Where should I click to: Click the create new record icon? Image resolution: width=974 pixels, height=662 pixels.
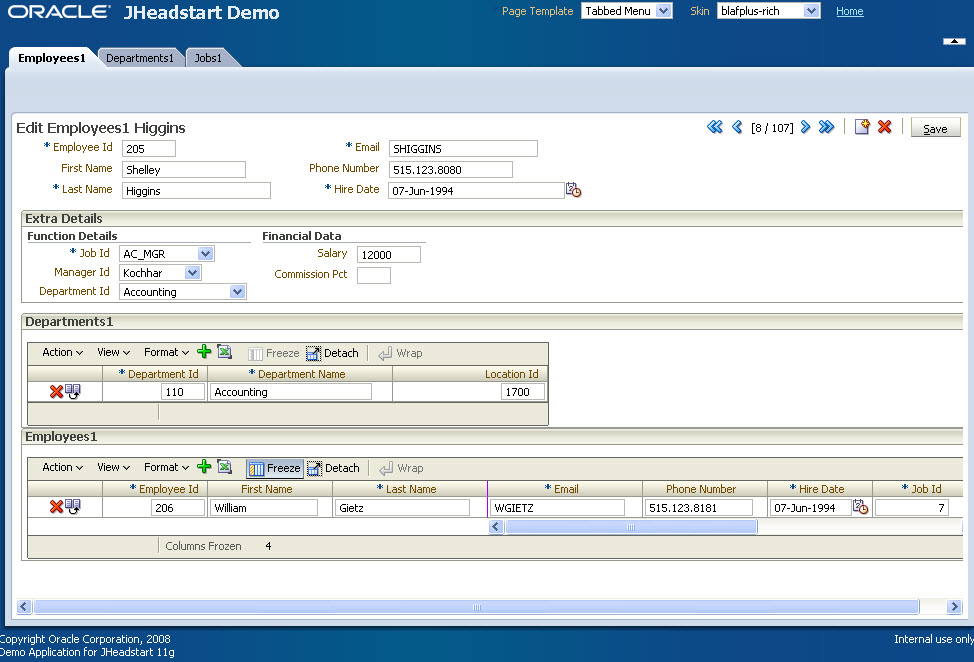tap(862, 127)
